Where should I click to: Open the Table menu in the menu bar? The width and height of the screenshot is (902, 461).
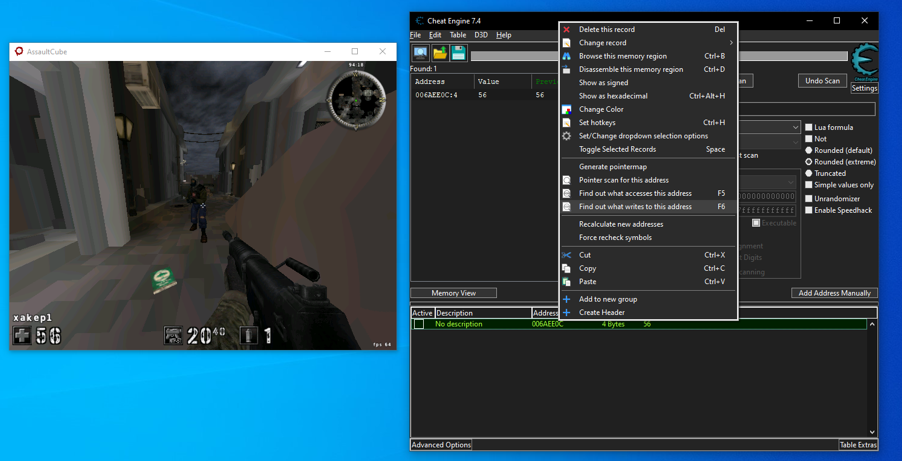[457, 35]
